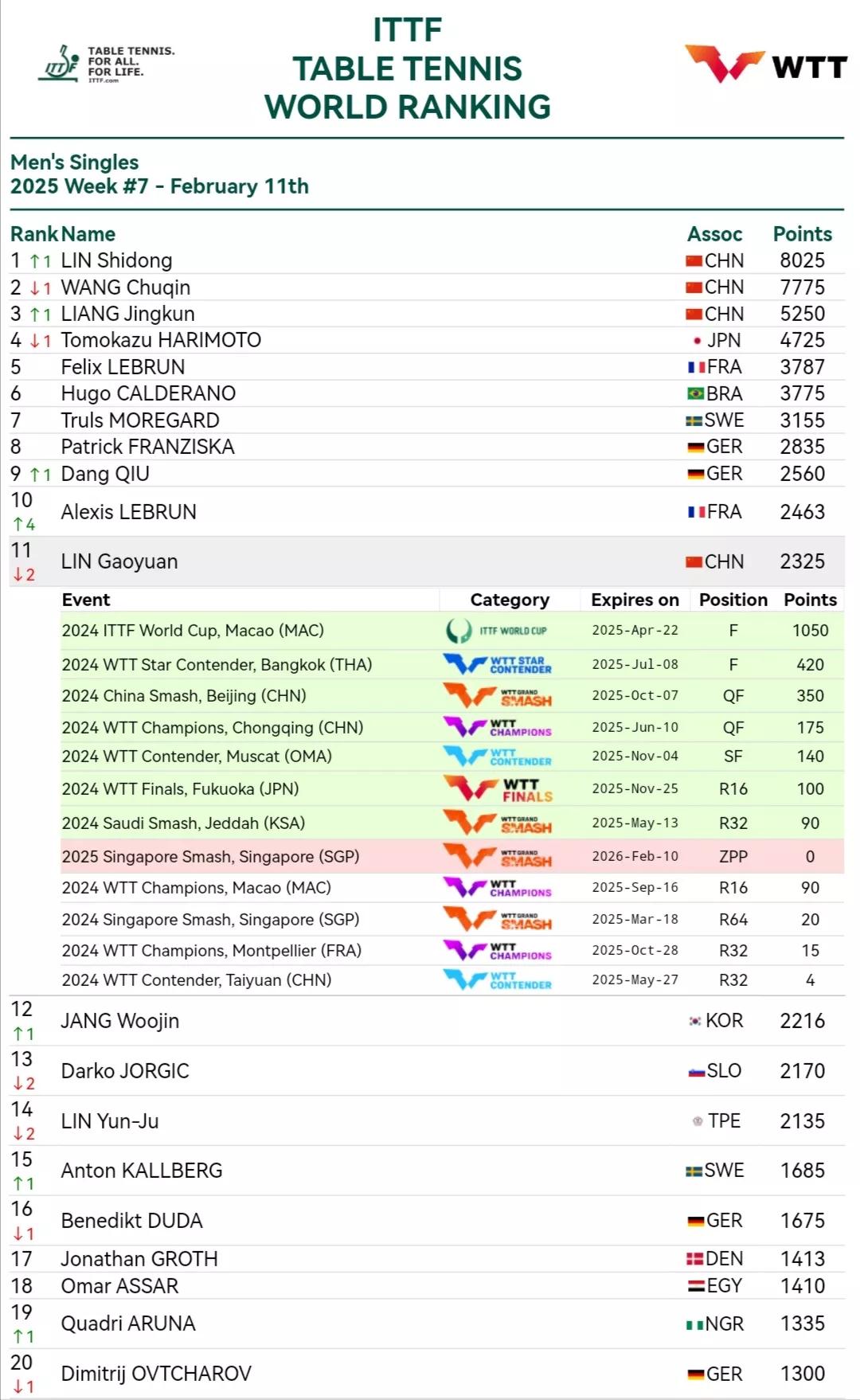Click the up 4 rank change for Alexis LEBRUN

pos(24,524)
